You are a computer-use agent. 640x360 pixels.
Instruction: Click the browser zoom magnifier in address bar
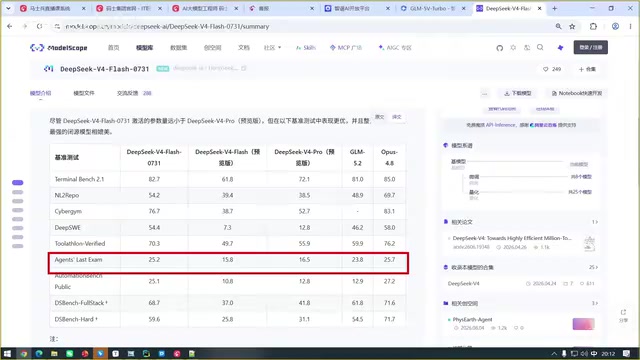coord(558,26)
